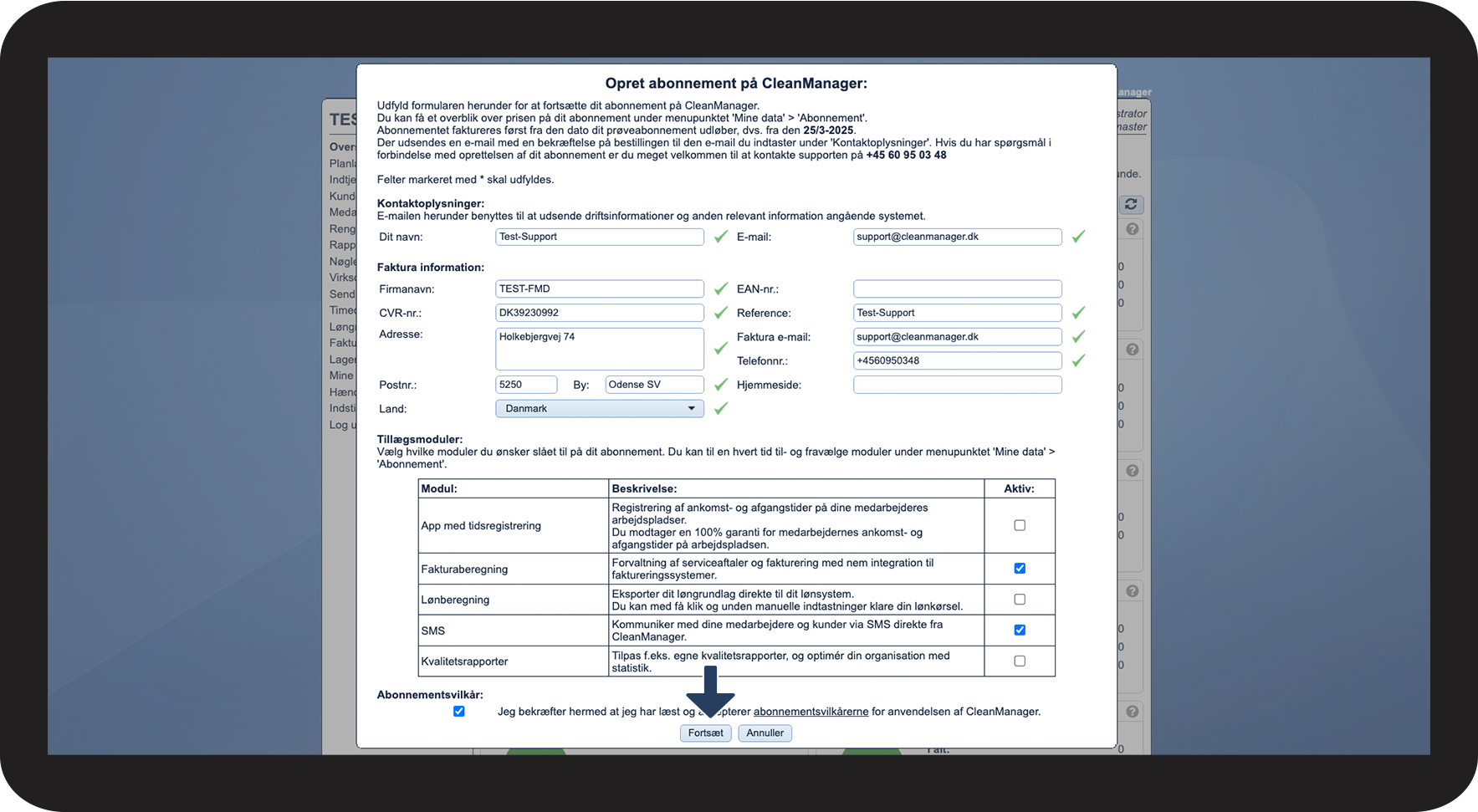Uncheck the Fakturaberegning module checkbox
This screenshot has width=1478, height=812.
tap(1020, 568)
